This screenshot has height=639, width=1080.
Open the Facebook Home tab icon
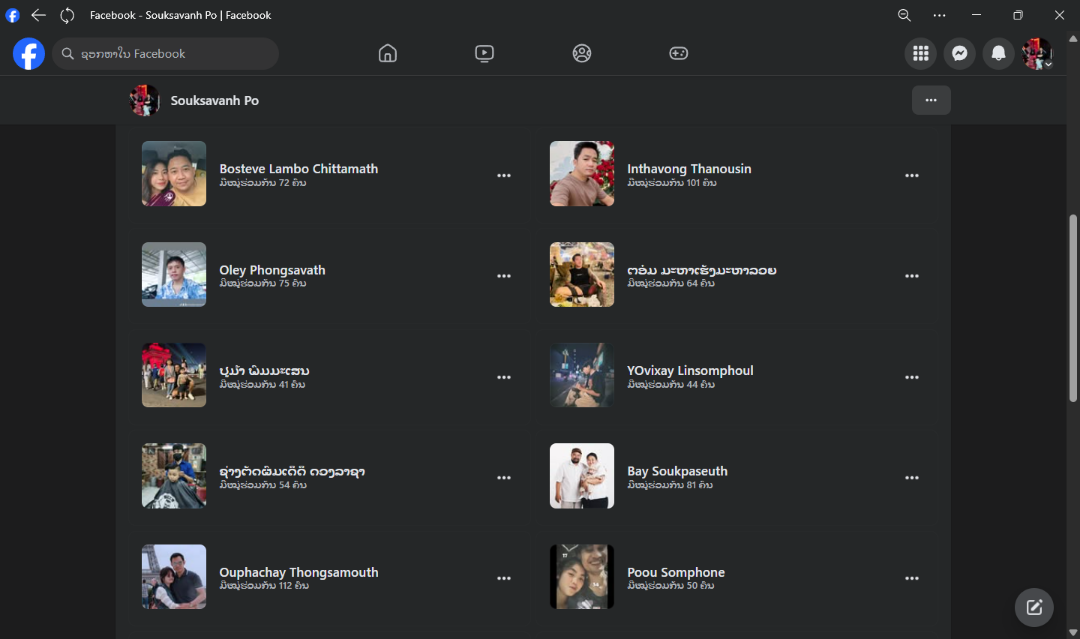(x=388, y=54)
